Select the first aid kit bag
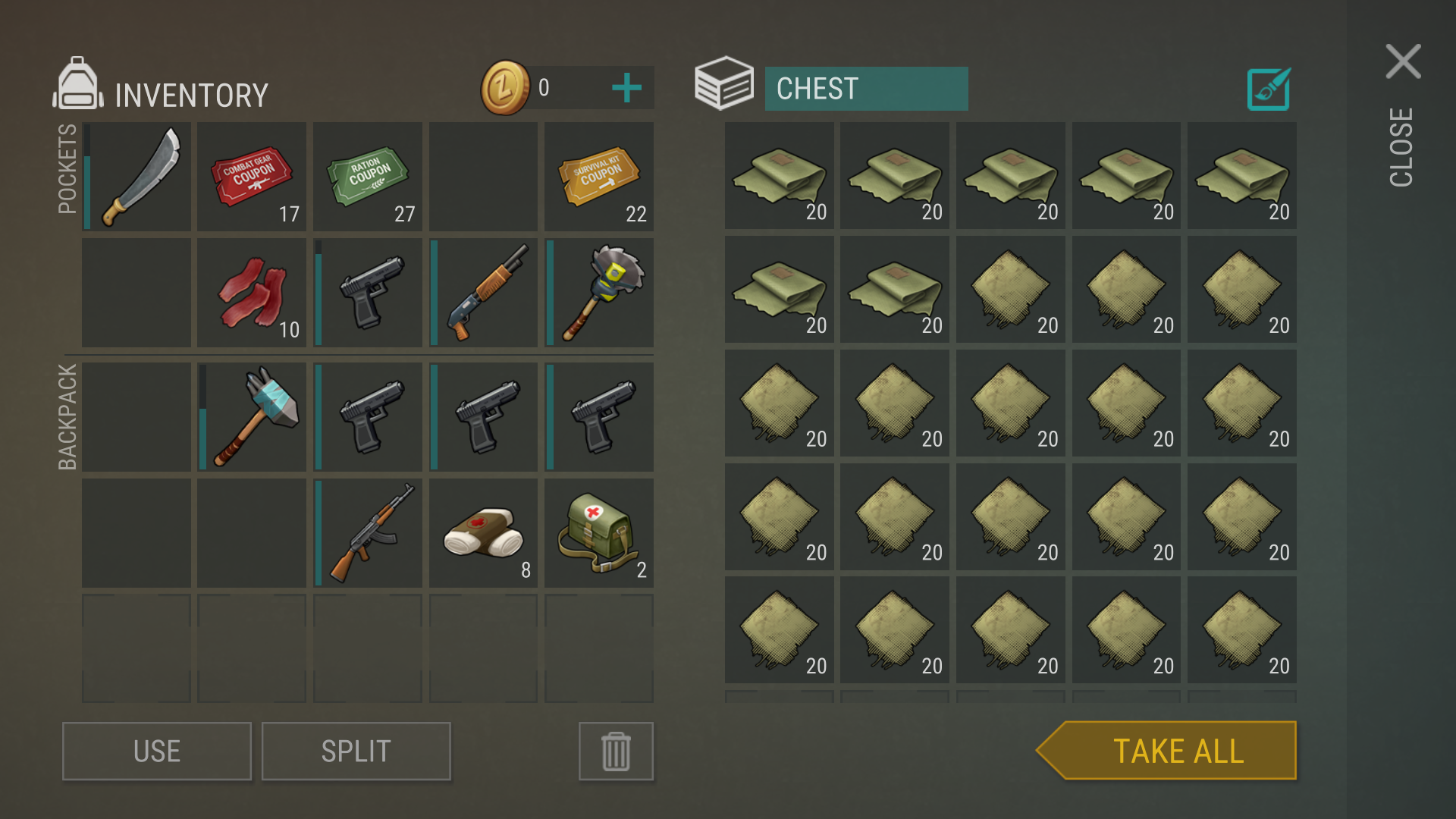The image size is (1456, 819). click(599, 532)
